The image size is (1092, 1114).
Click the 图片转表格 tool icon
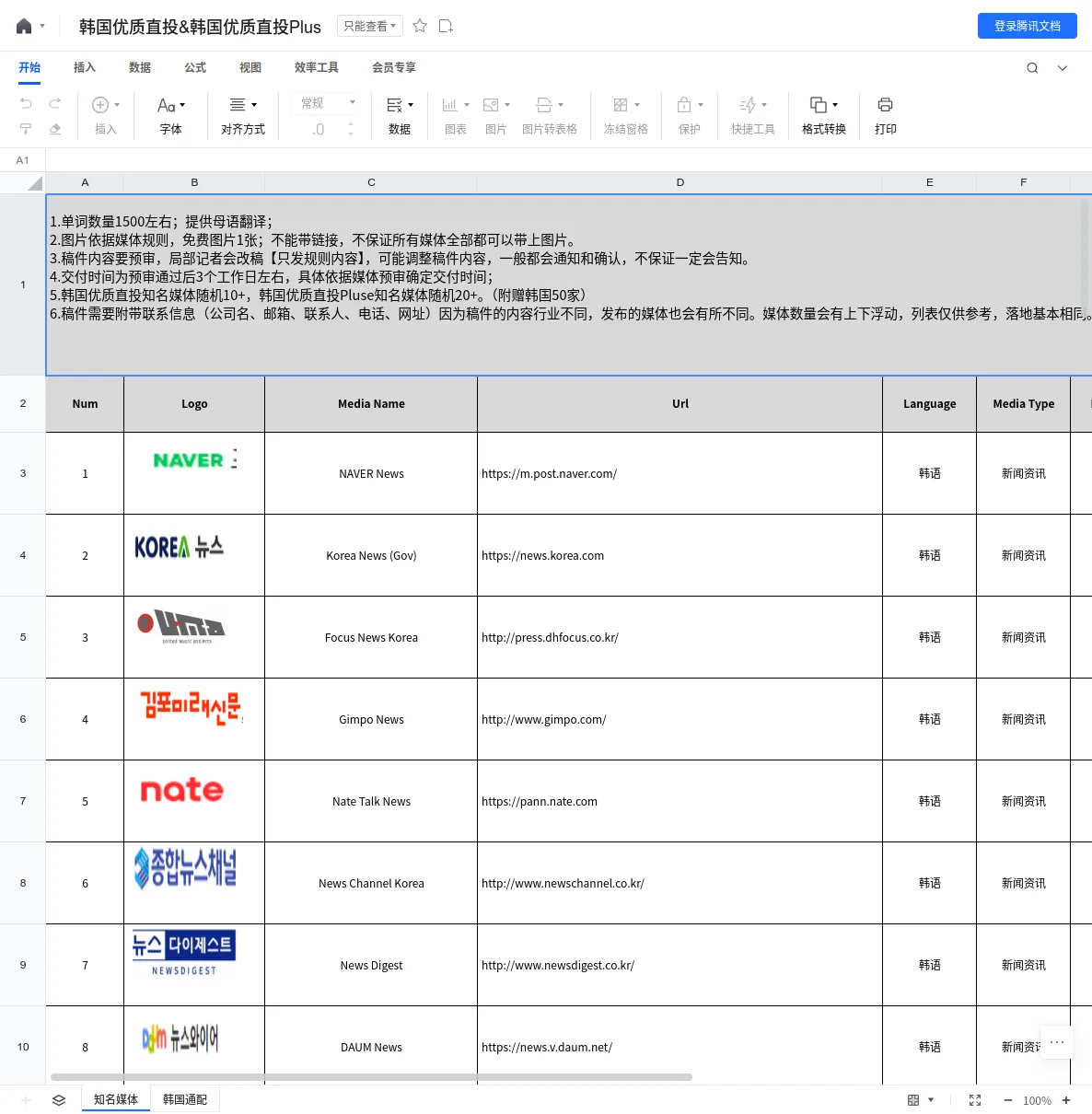544,105
